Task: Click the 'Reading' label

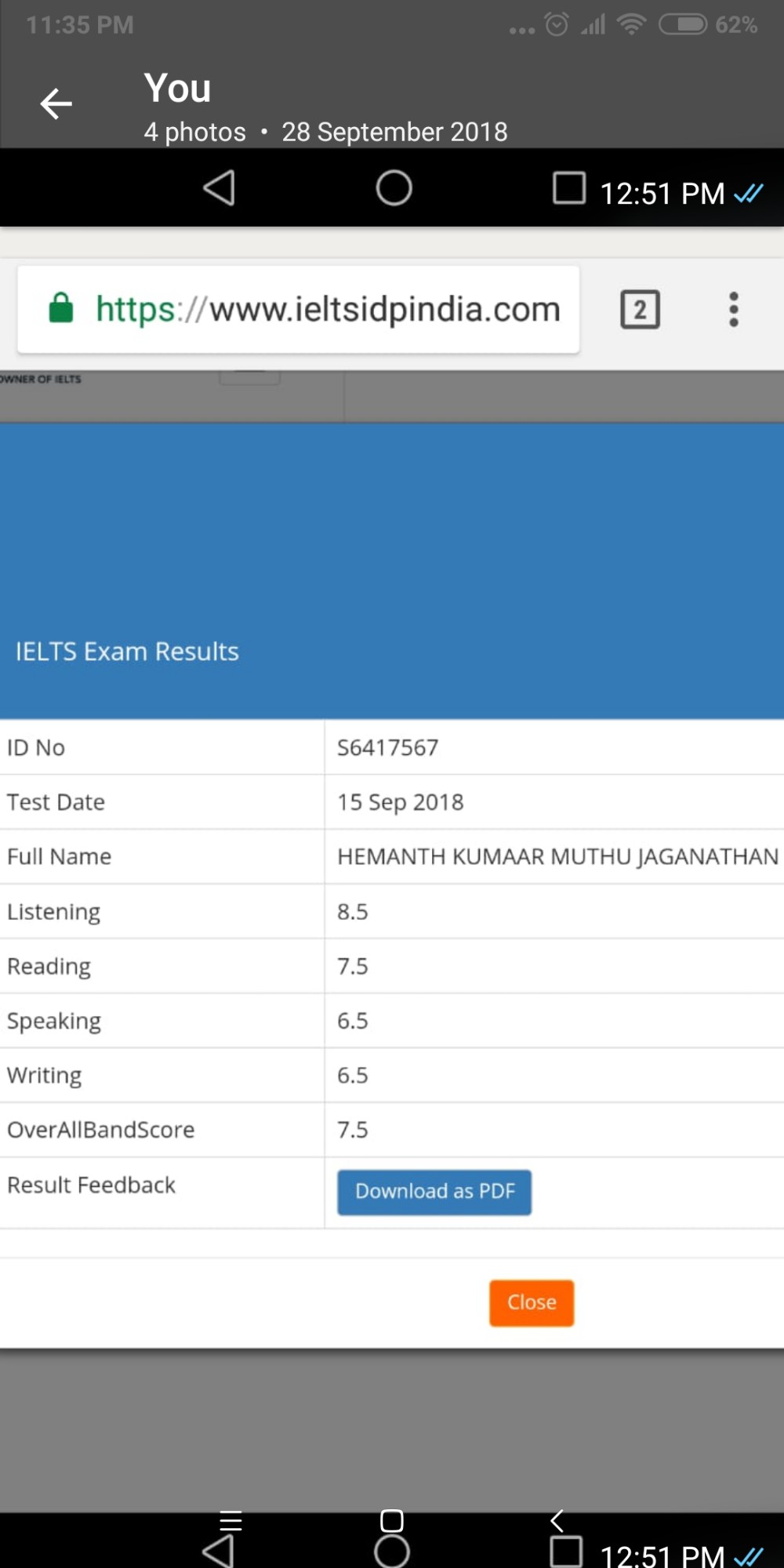Action: pyautogui.click(x=49, y=967)
